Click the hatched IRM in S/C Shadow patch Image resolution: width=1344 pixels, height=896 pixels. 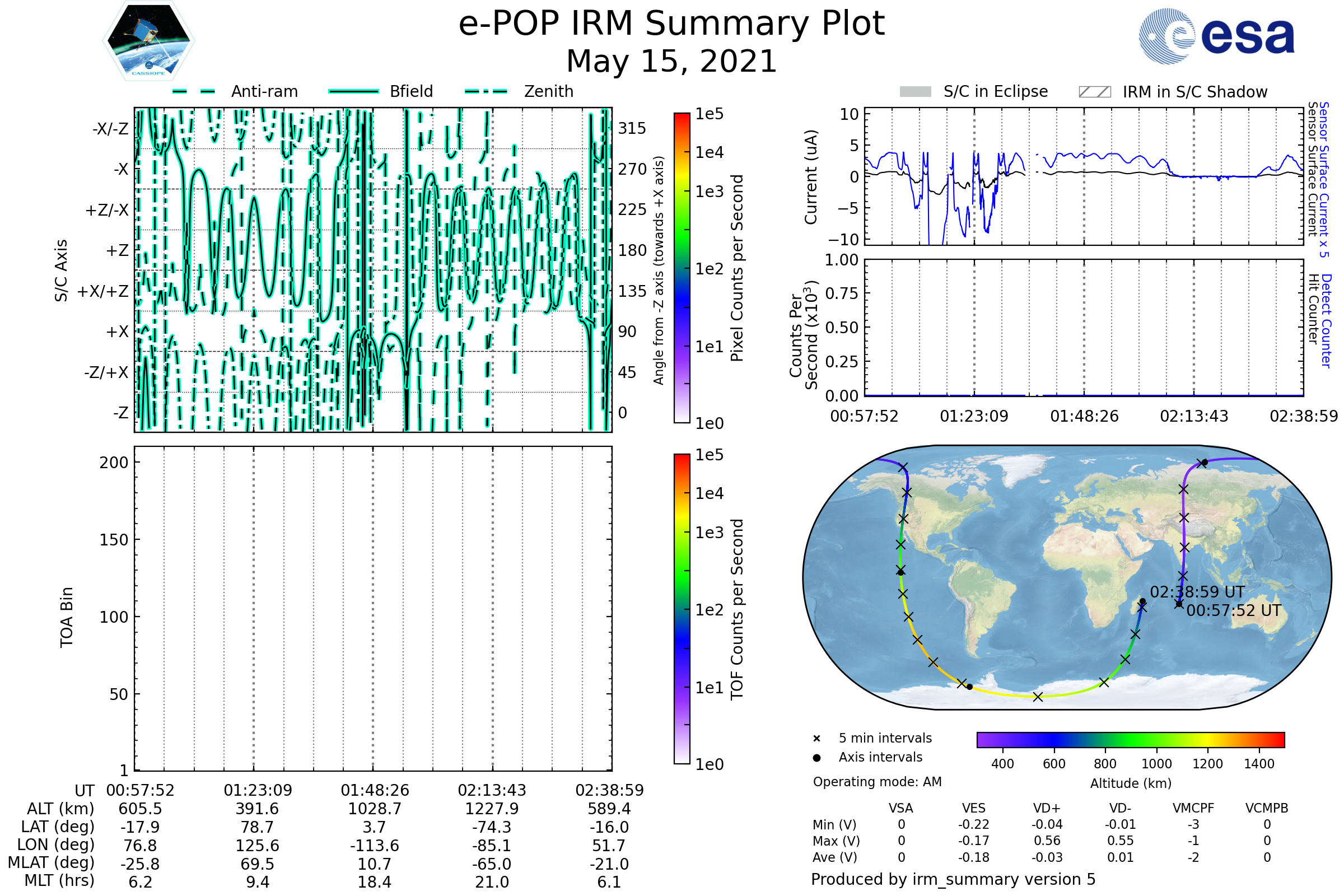tap(1094, 92)
